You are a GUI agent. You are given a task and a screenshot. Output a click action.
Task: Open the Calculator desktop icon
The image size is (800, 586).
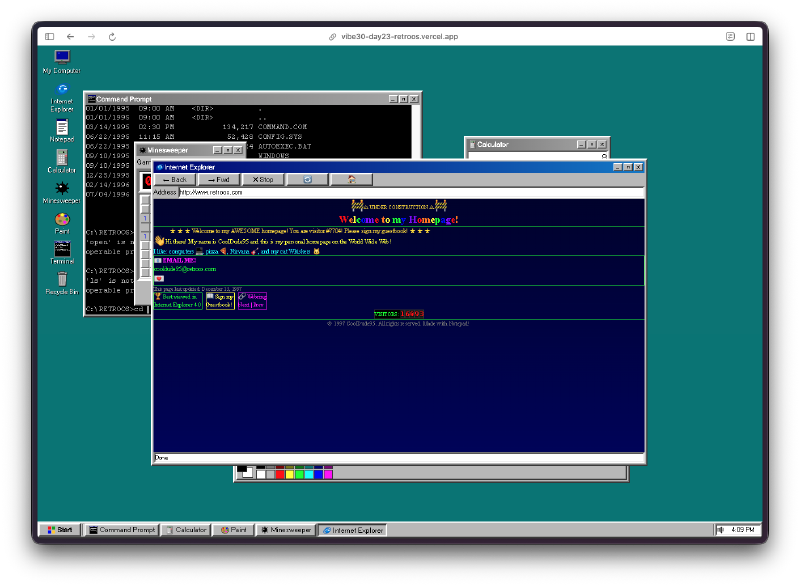[x=61, y=160]
